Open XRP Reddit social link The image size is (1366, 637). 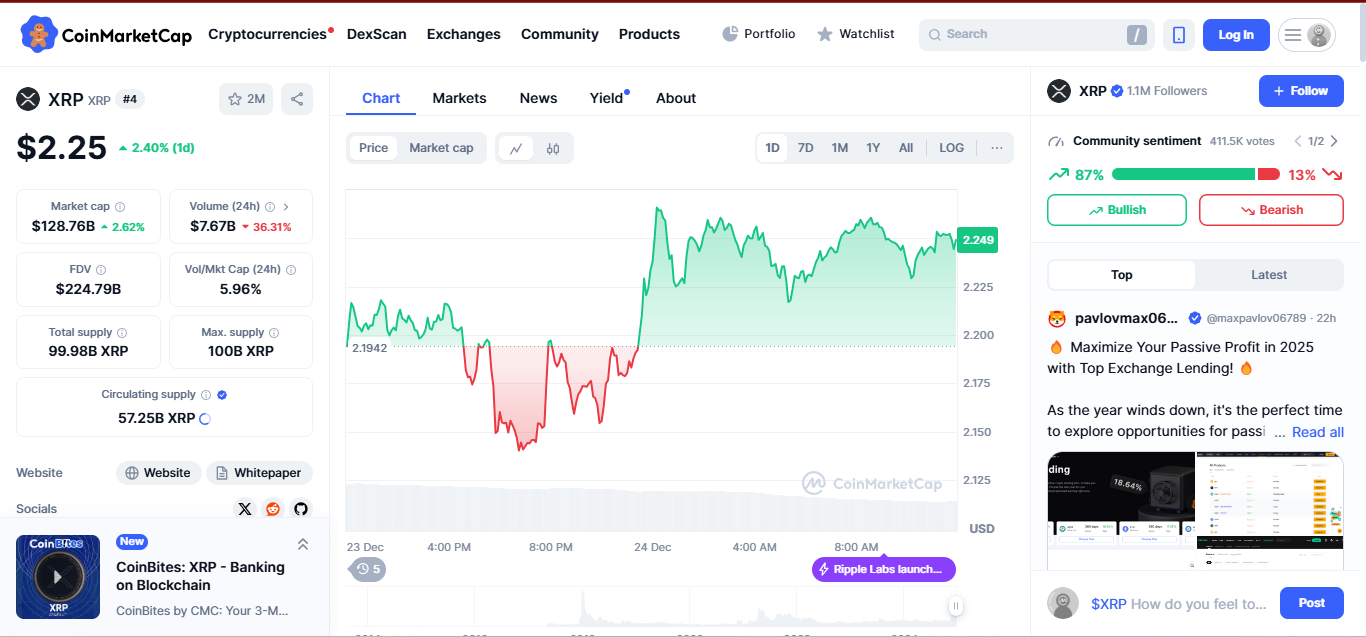(x=273, y=509)
